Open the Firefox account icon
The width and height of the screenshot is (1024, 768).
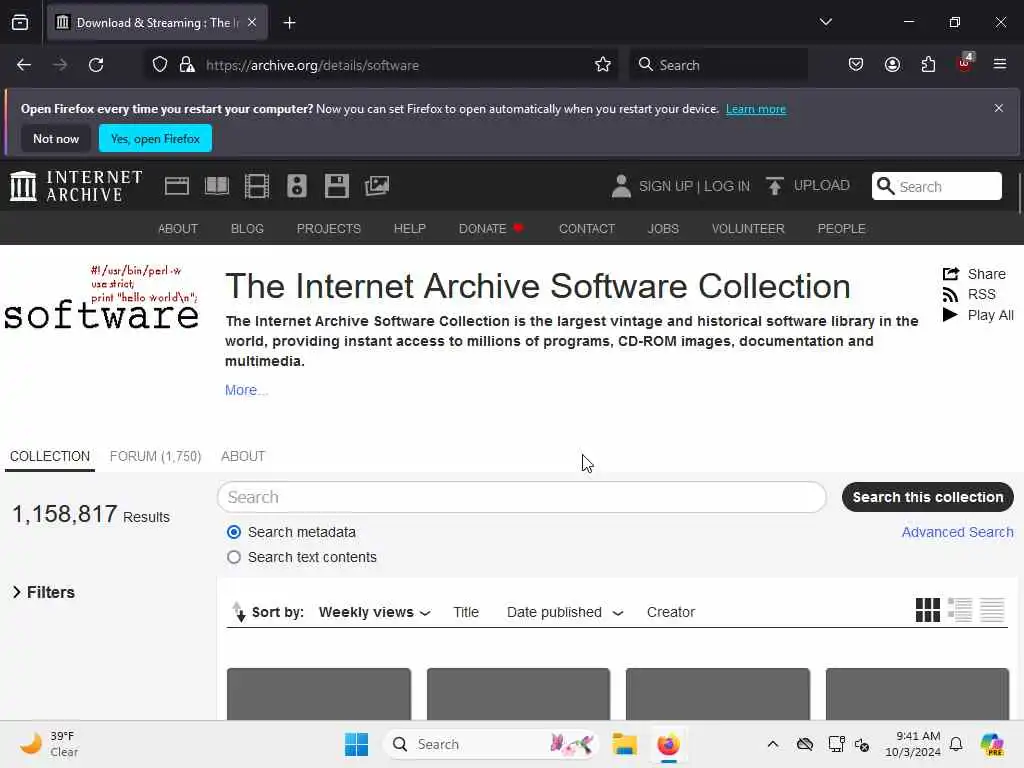click(892, 65)
